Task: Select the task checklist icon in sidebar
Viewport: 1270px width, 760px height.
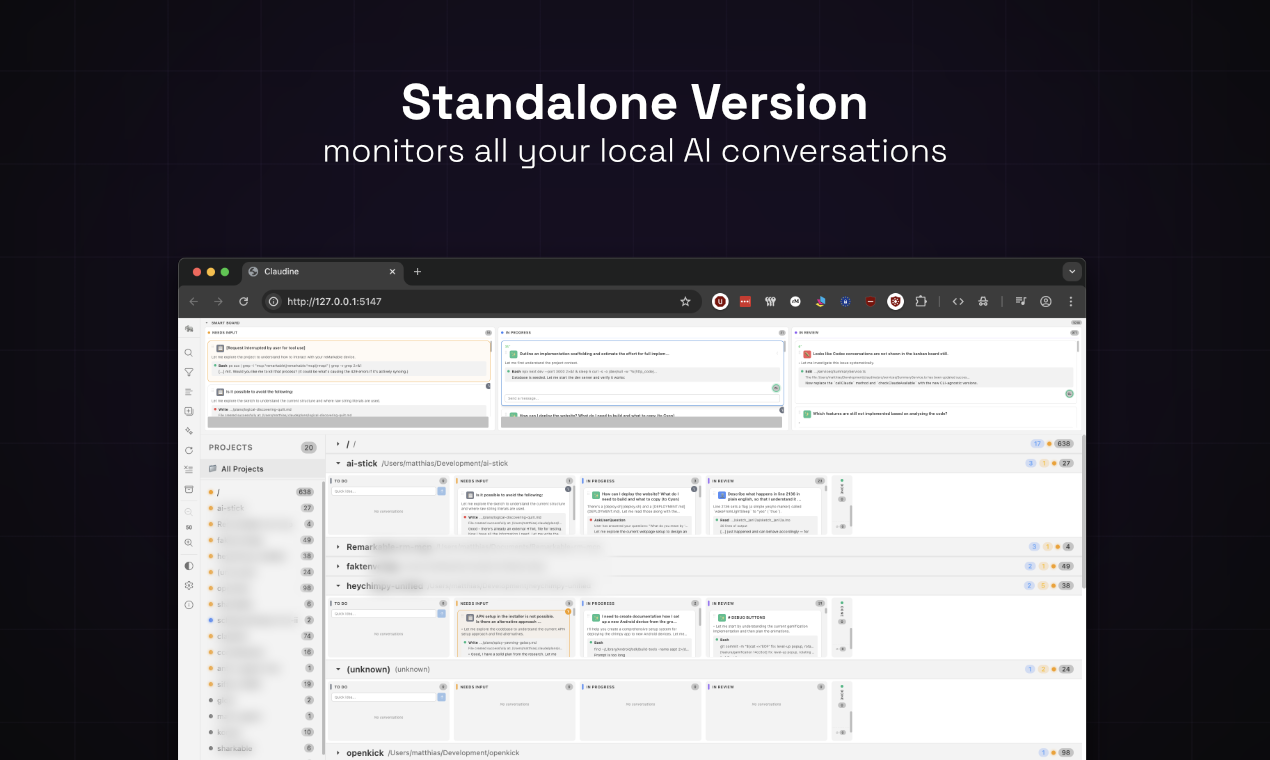Action: coord(188,470)
